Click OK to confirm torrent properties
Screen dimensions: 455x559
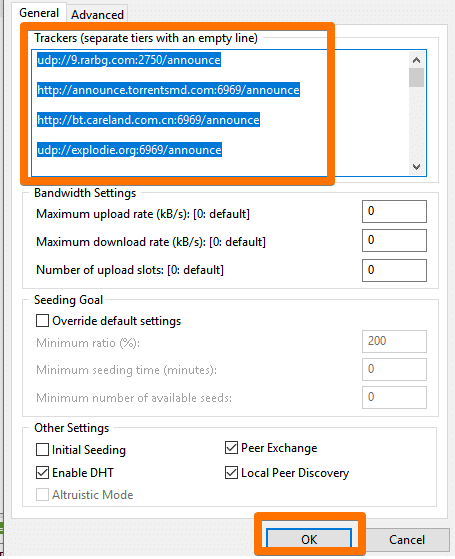coord(309,539)
